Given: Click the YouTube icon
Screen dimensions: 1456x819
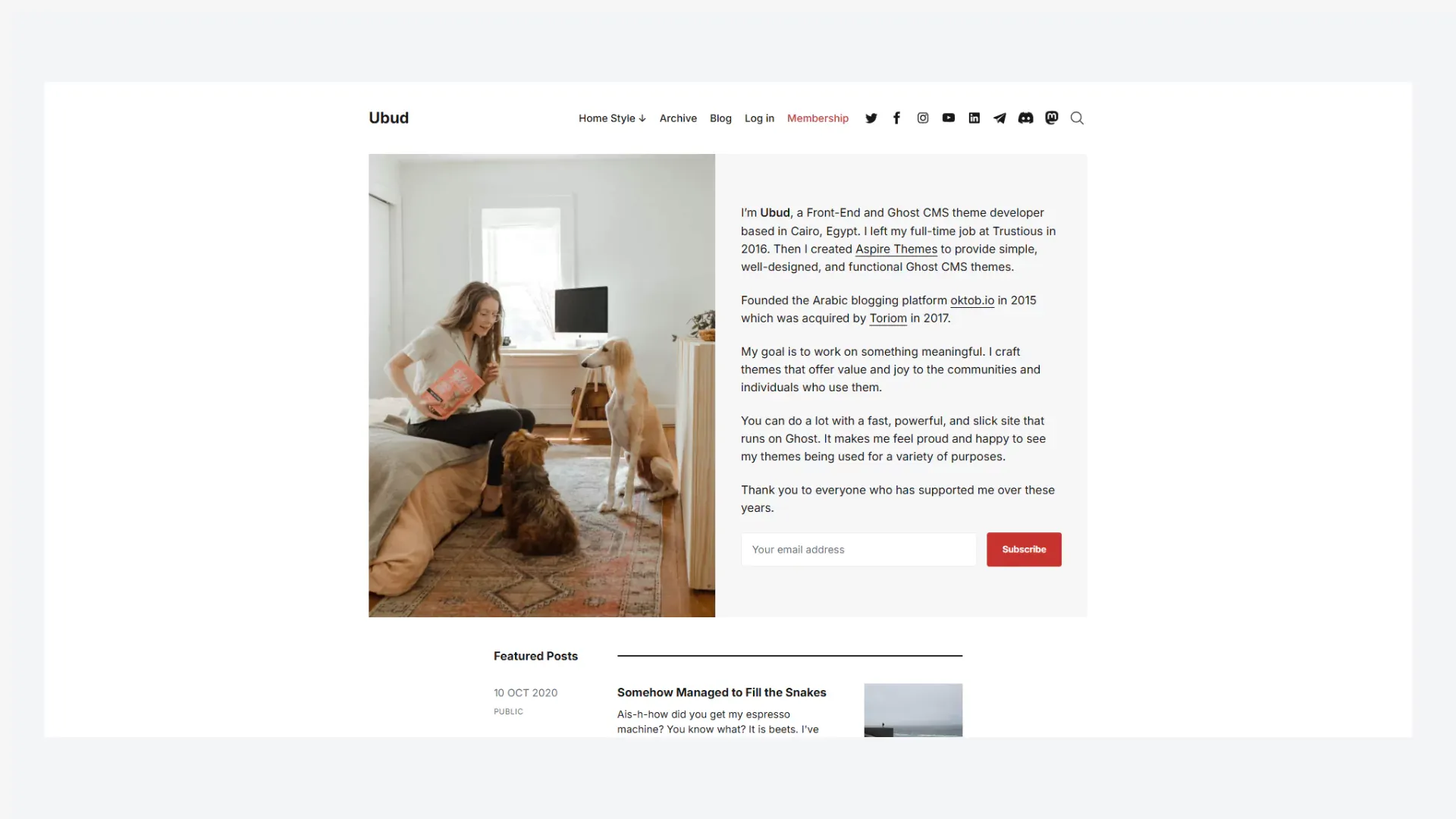Looking at the screenshot, I should pos(948,118).
